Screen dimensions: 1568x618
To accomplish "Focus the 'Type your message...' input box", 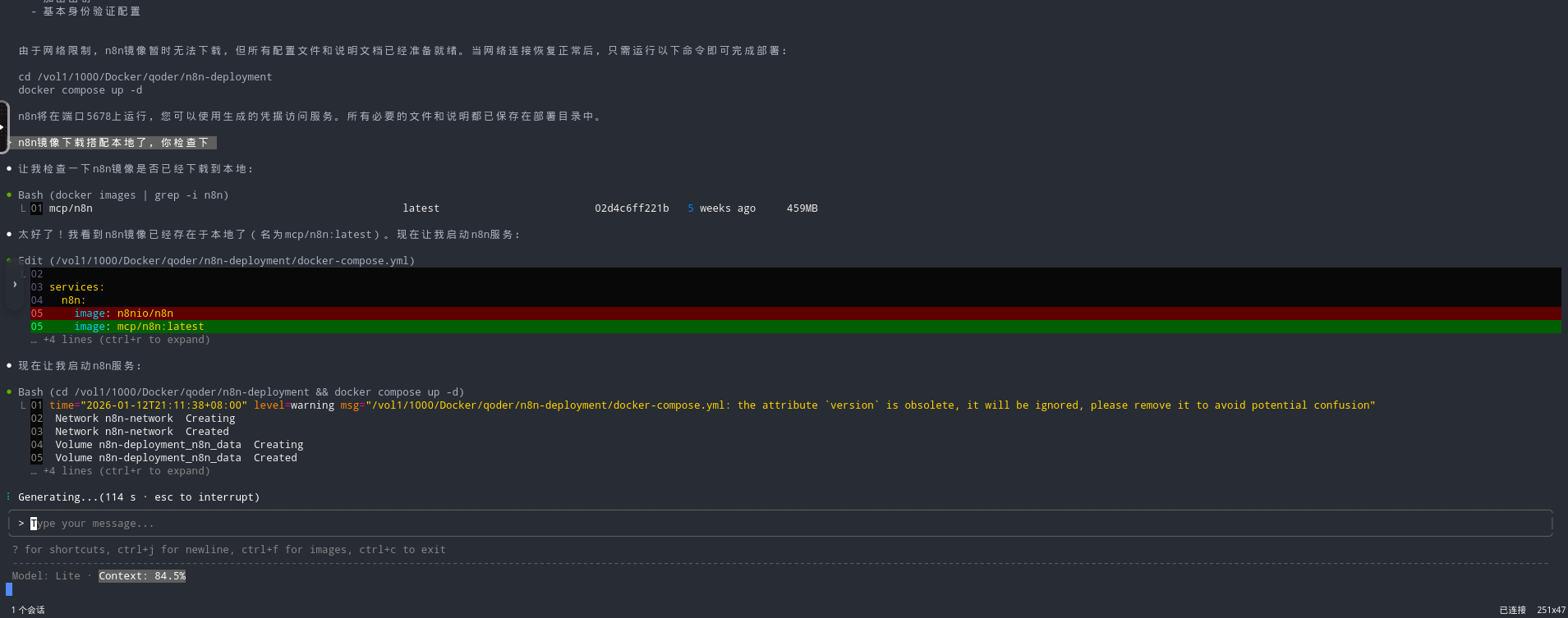I will [x=780, y=524].
